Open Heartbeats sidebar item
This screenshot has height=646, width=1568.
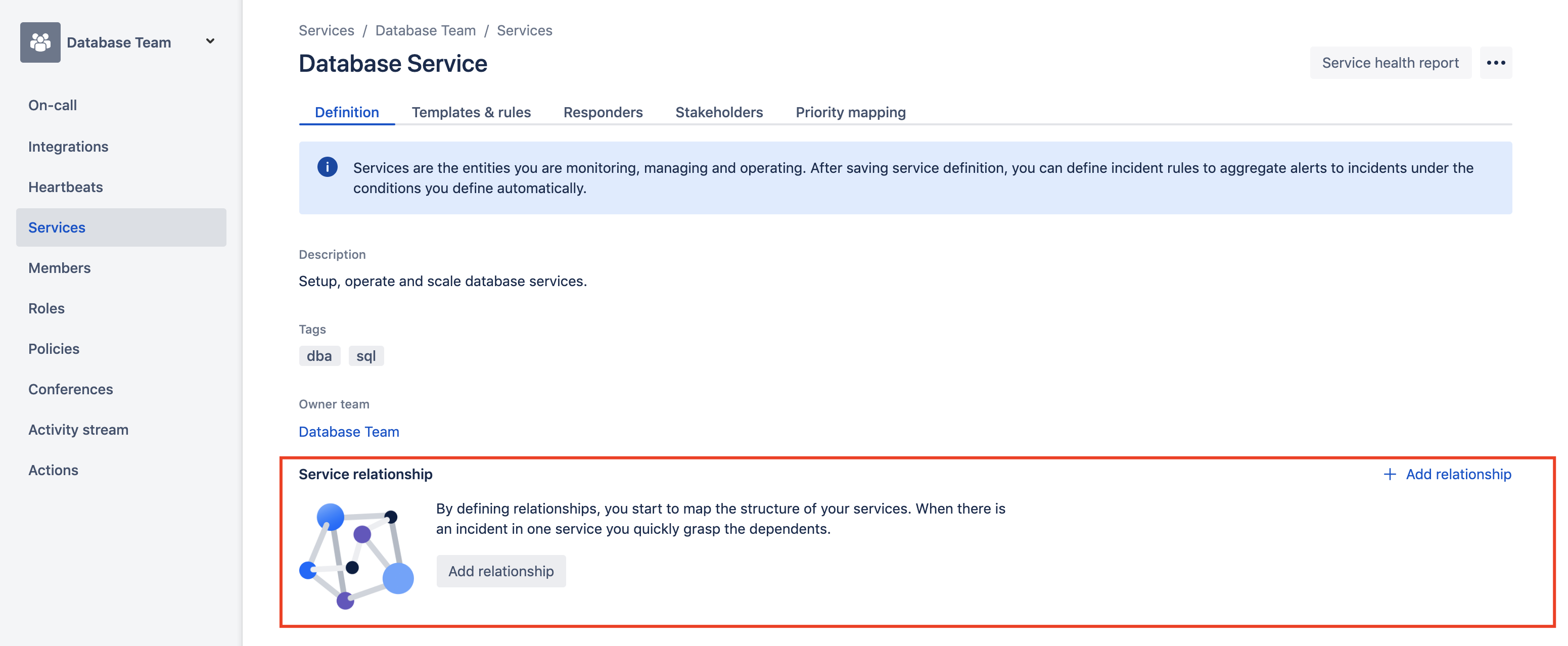65,187
